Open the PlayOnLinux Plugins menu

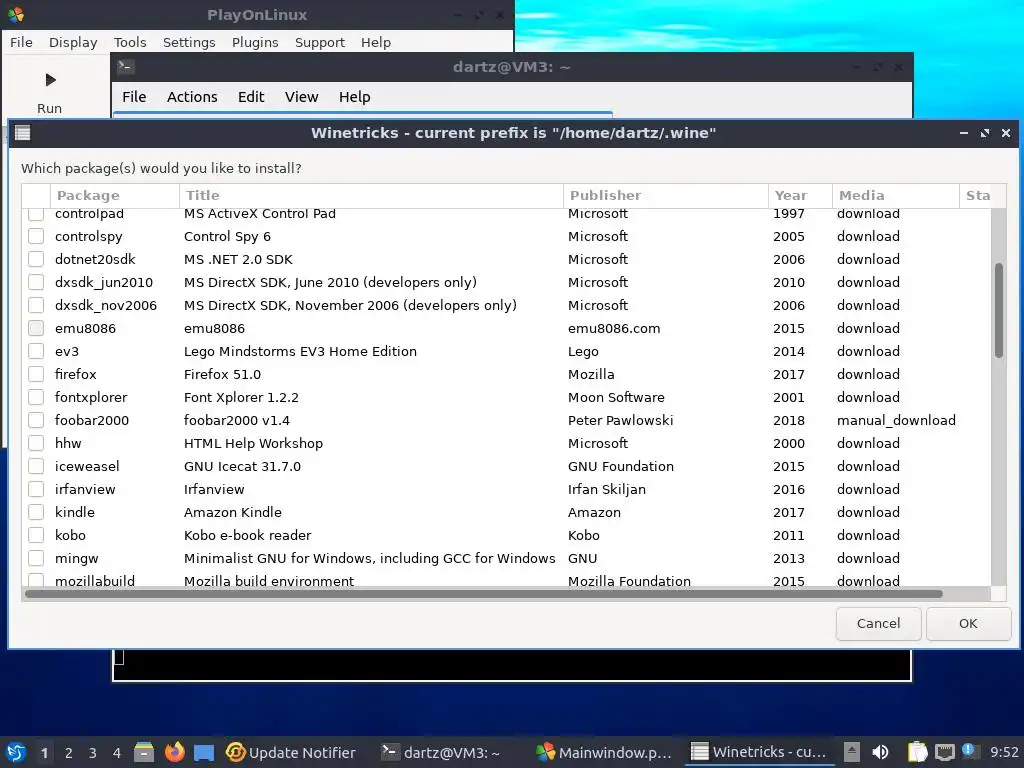(x=255, y=42)
